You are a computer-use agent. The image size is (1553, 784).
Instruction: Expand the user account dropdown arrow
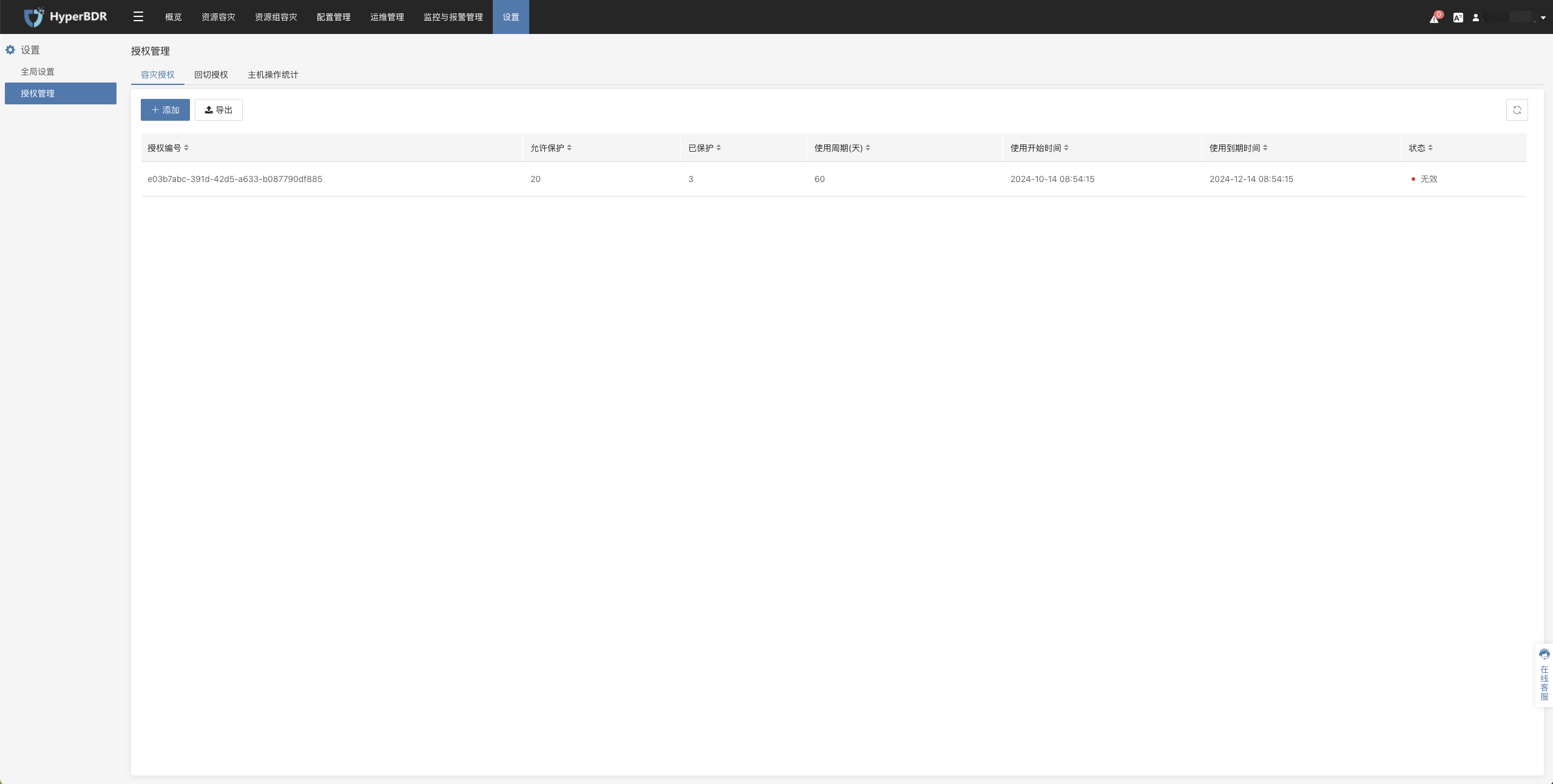point(1543,18)
